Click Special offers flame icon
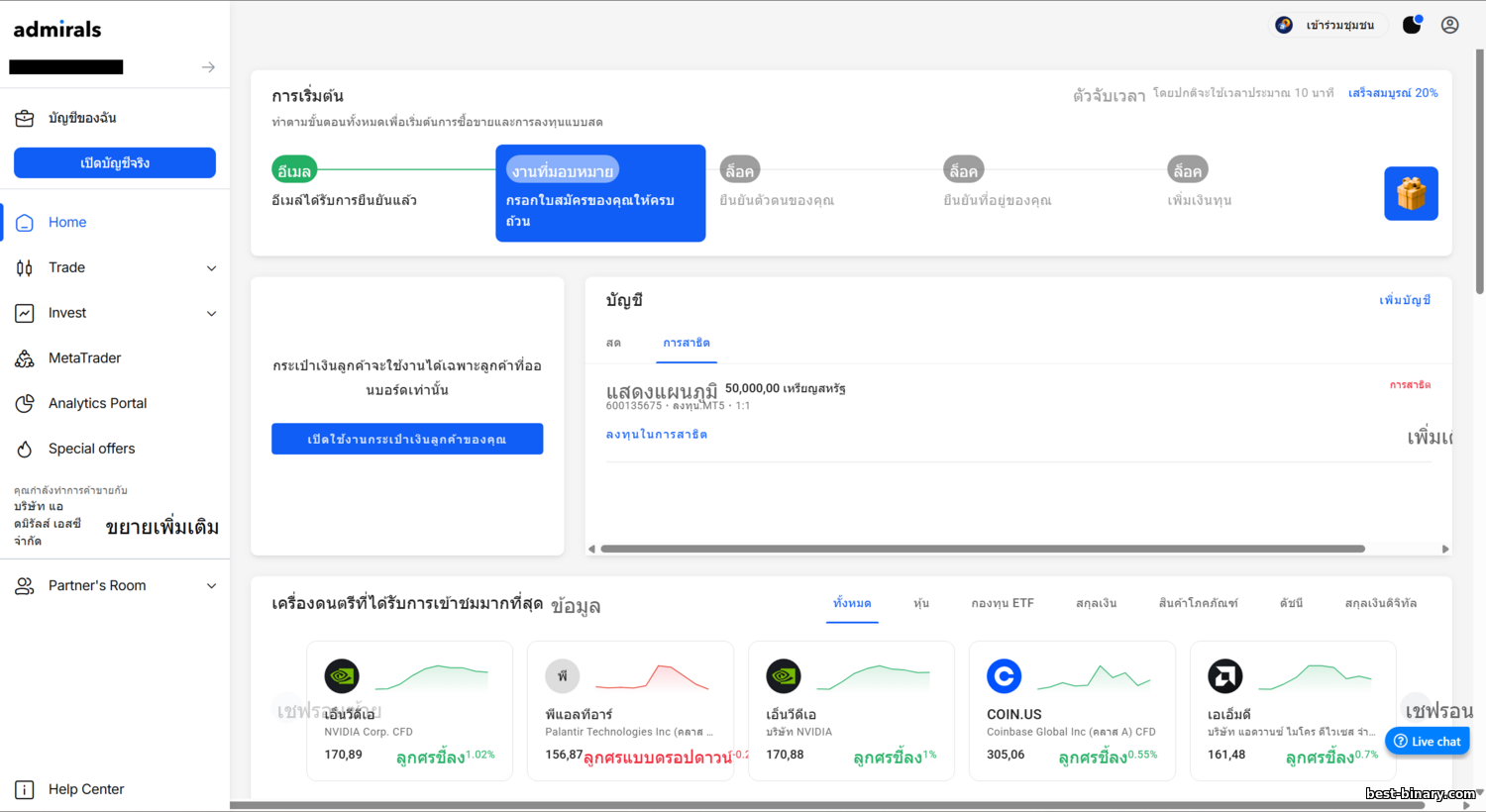This screenshot has height=812, width=1486. click(25, 450)
